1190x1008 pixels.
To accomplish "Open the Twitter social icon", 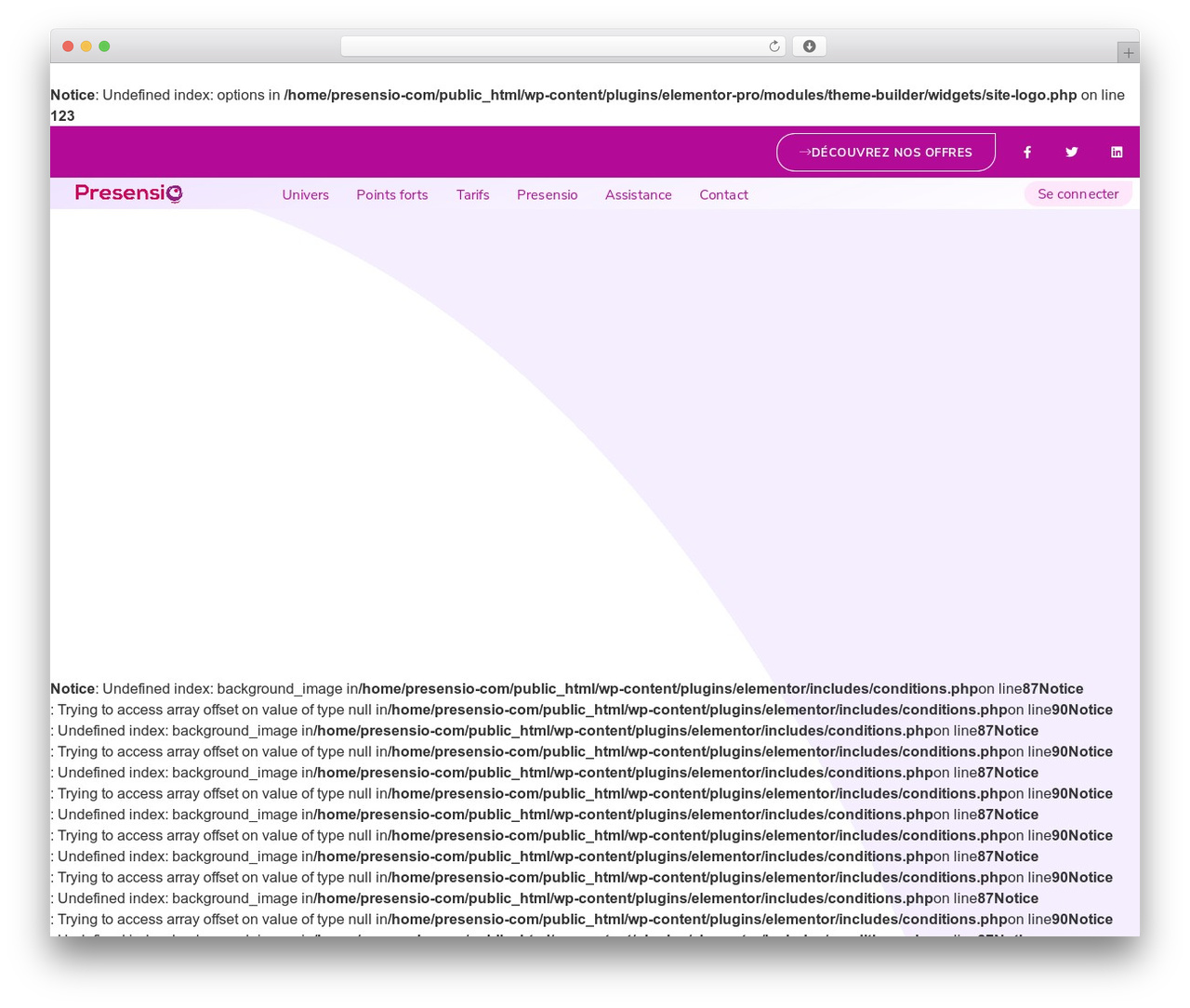I will 1072,153.
